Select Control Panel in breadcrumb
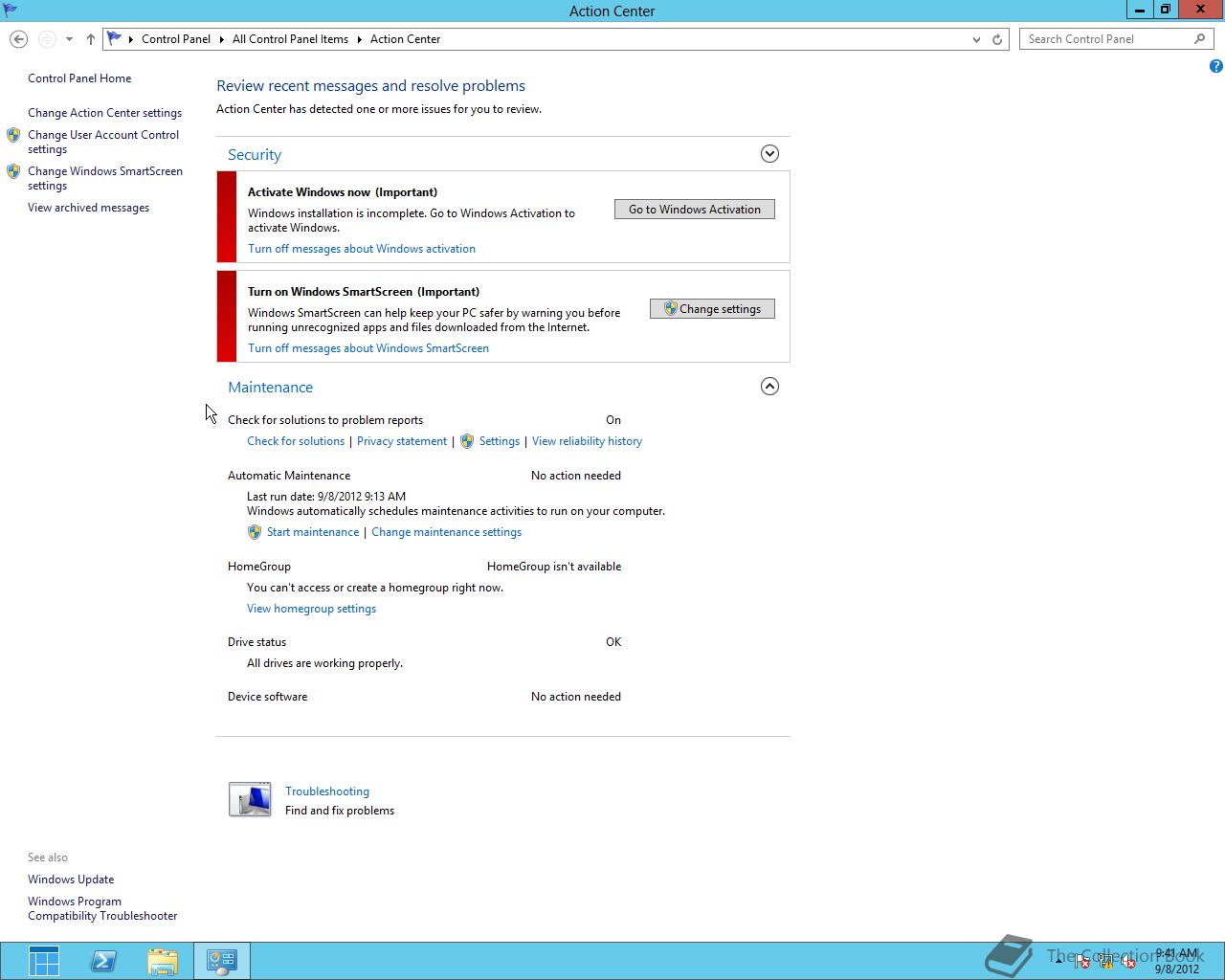Viewport: 1225px width, 980px height. click(176, 39)
